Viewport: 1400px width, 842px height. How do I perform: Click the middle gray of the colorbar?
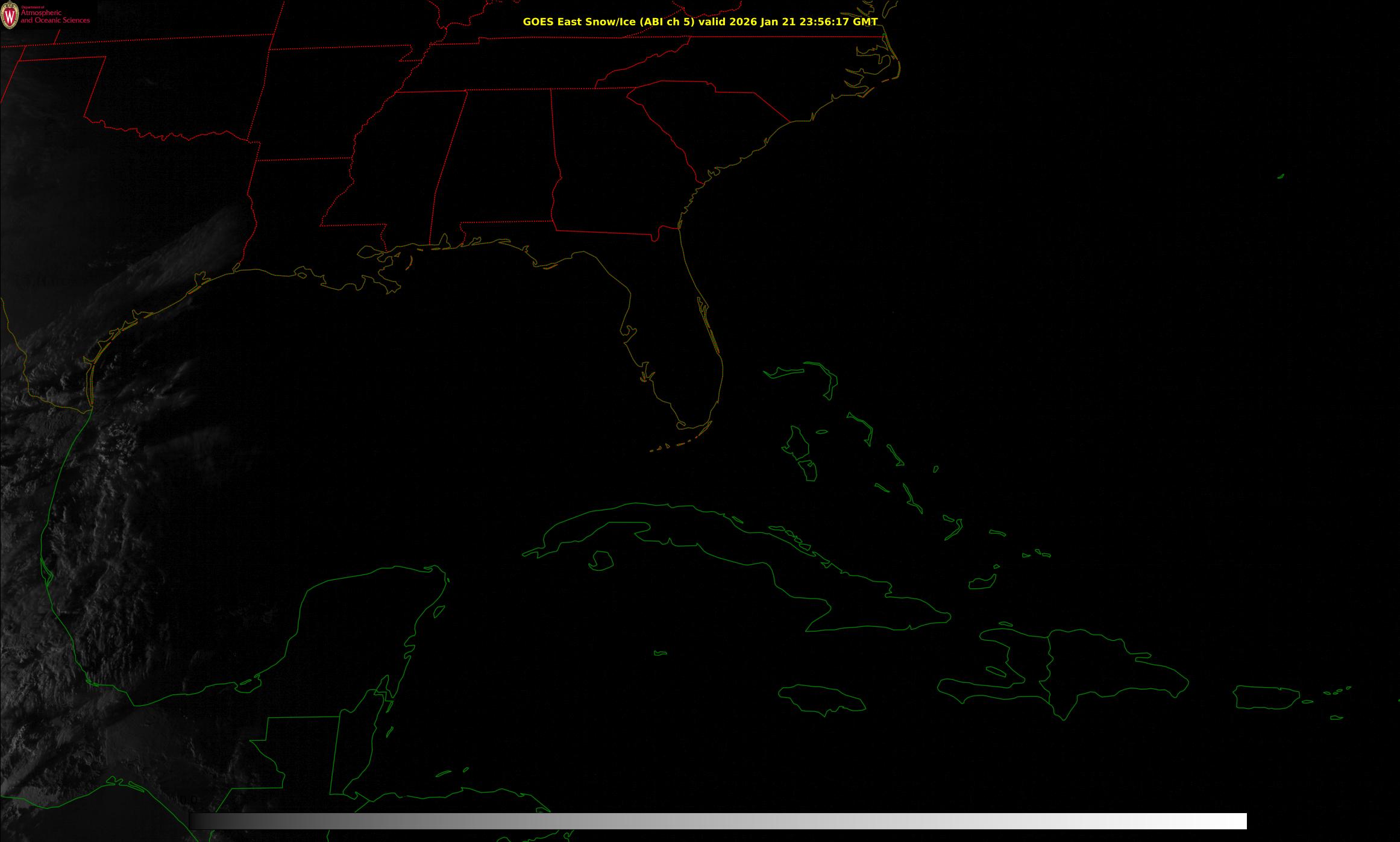point(717,821)
